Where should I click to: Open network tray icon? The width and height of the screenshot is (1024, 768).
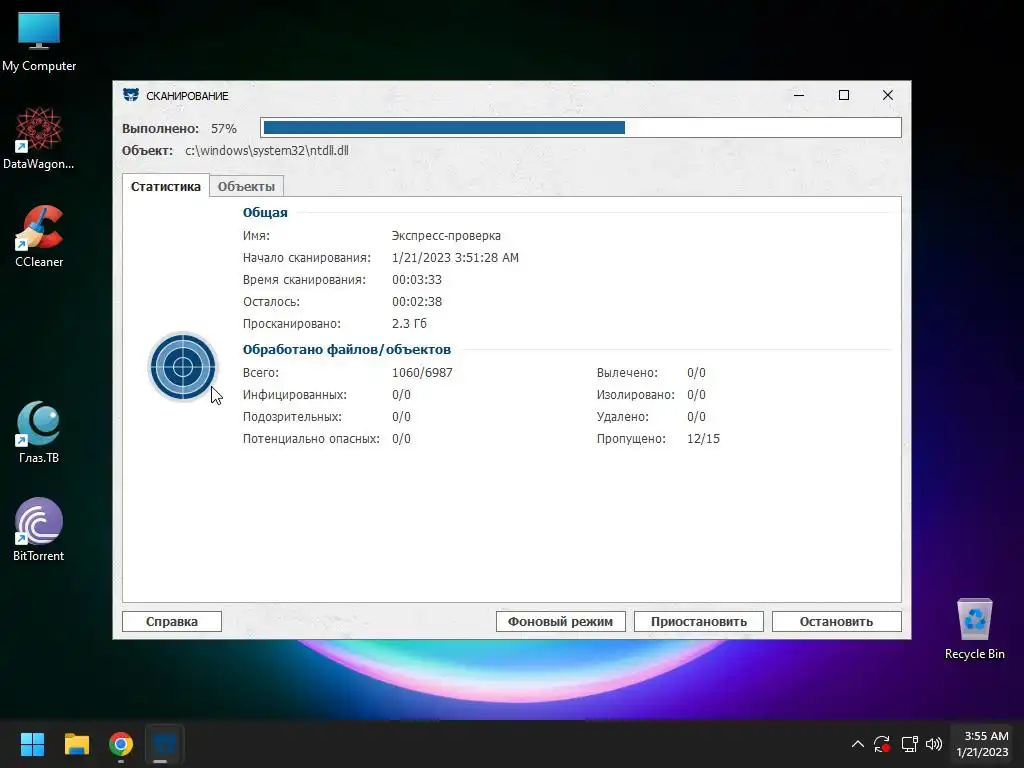point(909,744)
